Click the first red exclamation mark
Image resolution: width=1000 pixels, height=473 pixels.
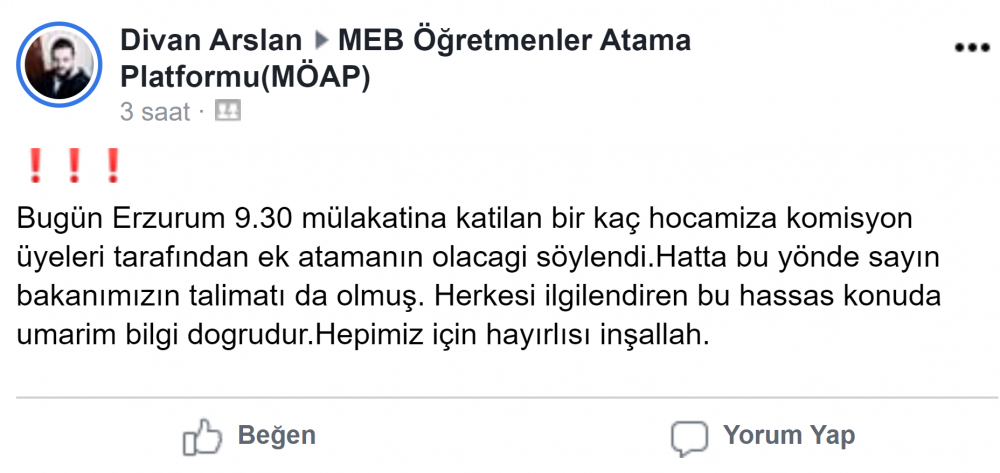[35, 165]
